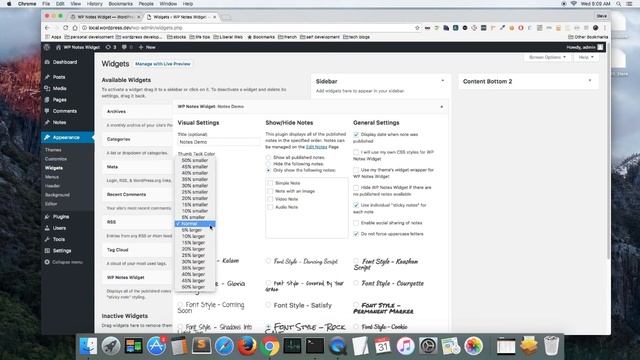The width and height of the screenshot is (640, 360).
Task: Check the Video Note checkbox
Action: tap(270, 199)
